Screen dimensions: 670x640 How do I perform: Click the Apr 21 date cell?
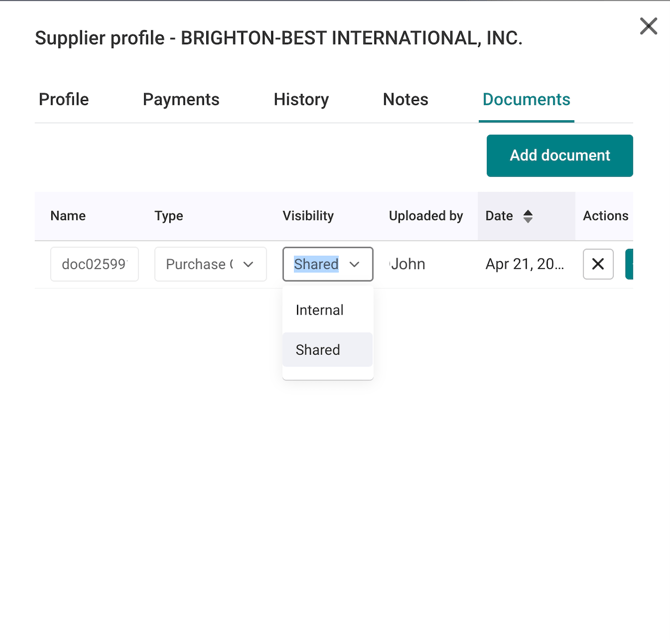pos(524,265)
